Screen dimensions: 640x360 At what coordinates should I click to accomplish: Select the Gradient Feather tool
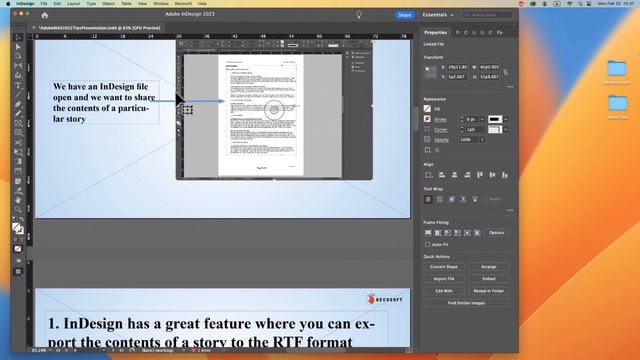pyautogui.click(x=18, y=171)
